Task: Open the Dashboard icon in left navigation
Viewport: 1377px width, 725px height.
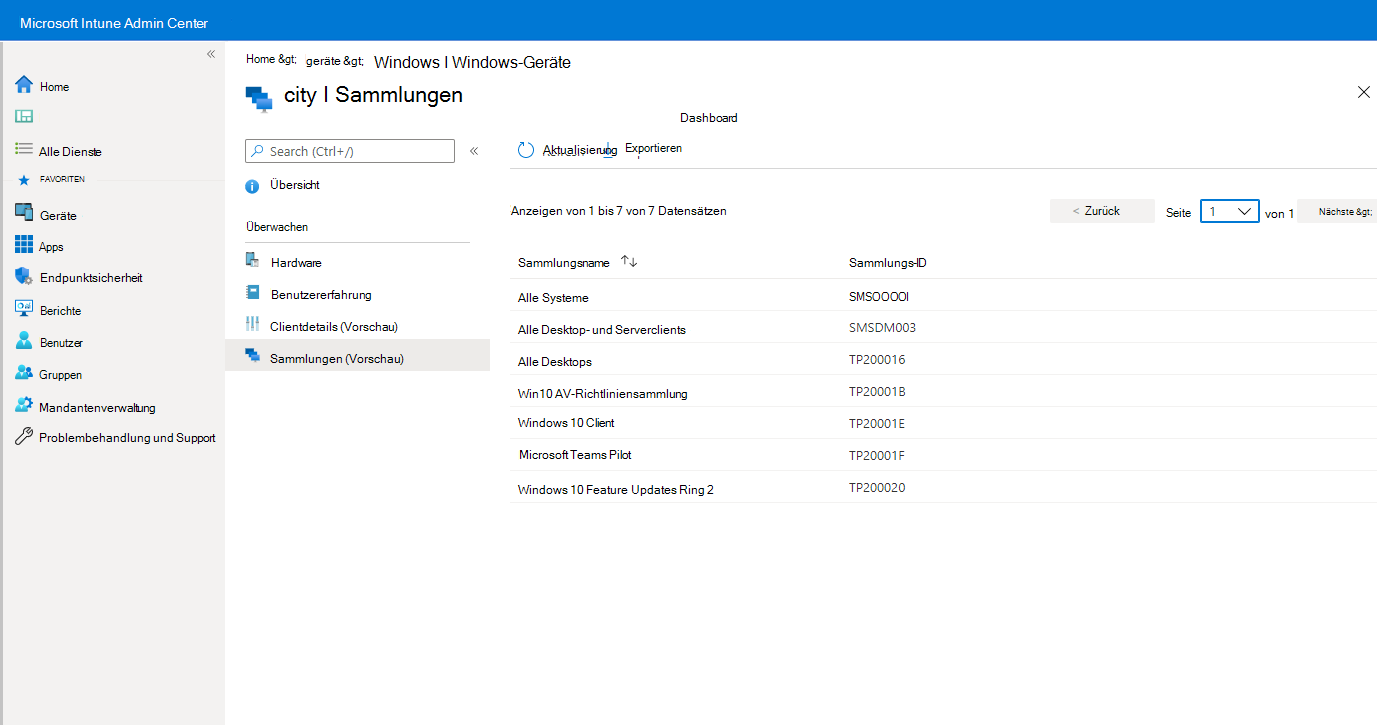Action: click(x=24, y=117)
